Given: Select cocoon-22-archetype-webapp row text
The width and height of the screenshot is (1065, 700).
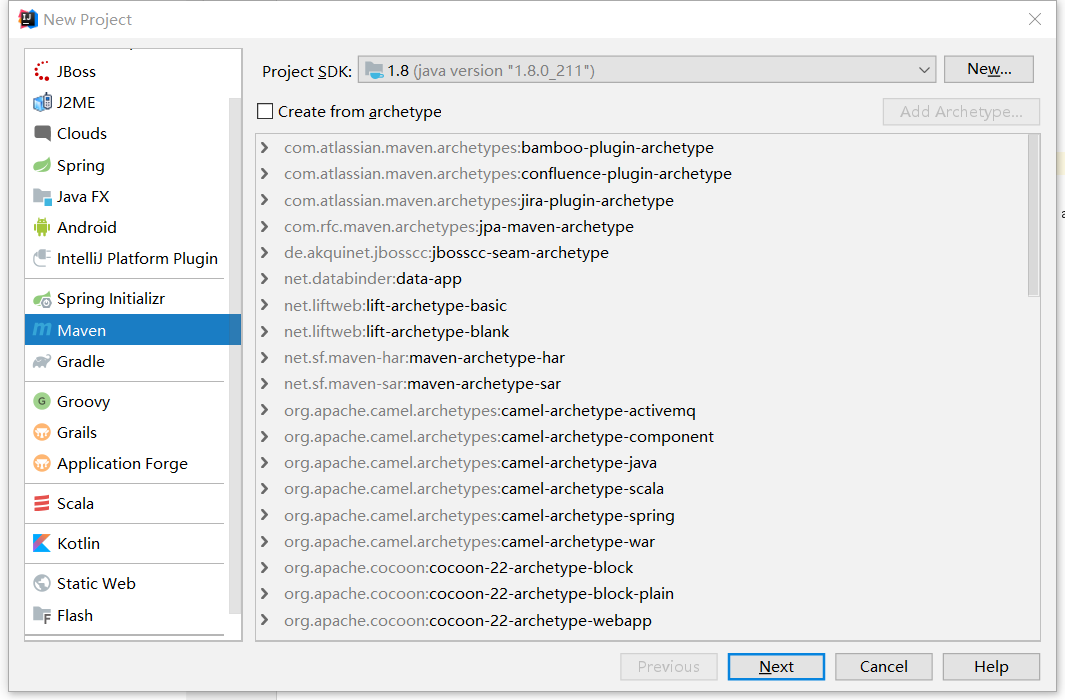Looking at the screenshot, I should tap(468, 621).
